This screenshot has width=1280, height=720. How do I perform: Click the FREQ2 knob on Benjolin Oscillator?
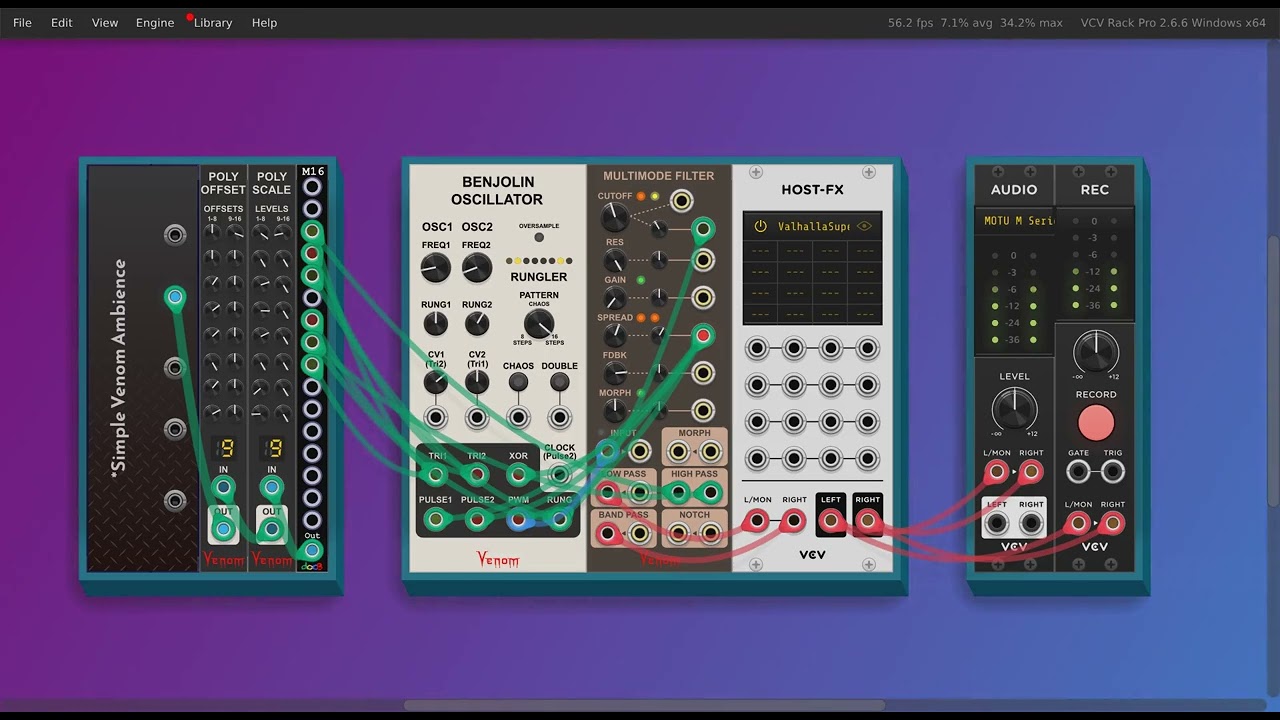[x=477, y=268]
